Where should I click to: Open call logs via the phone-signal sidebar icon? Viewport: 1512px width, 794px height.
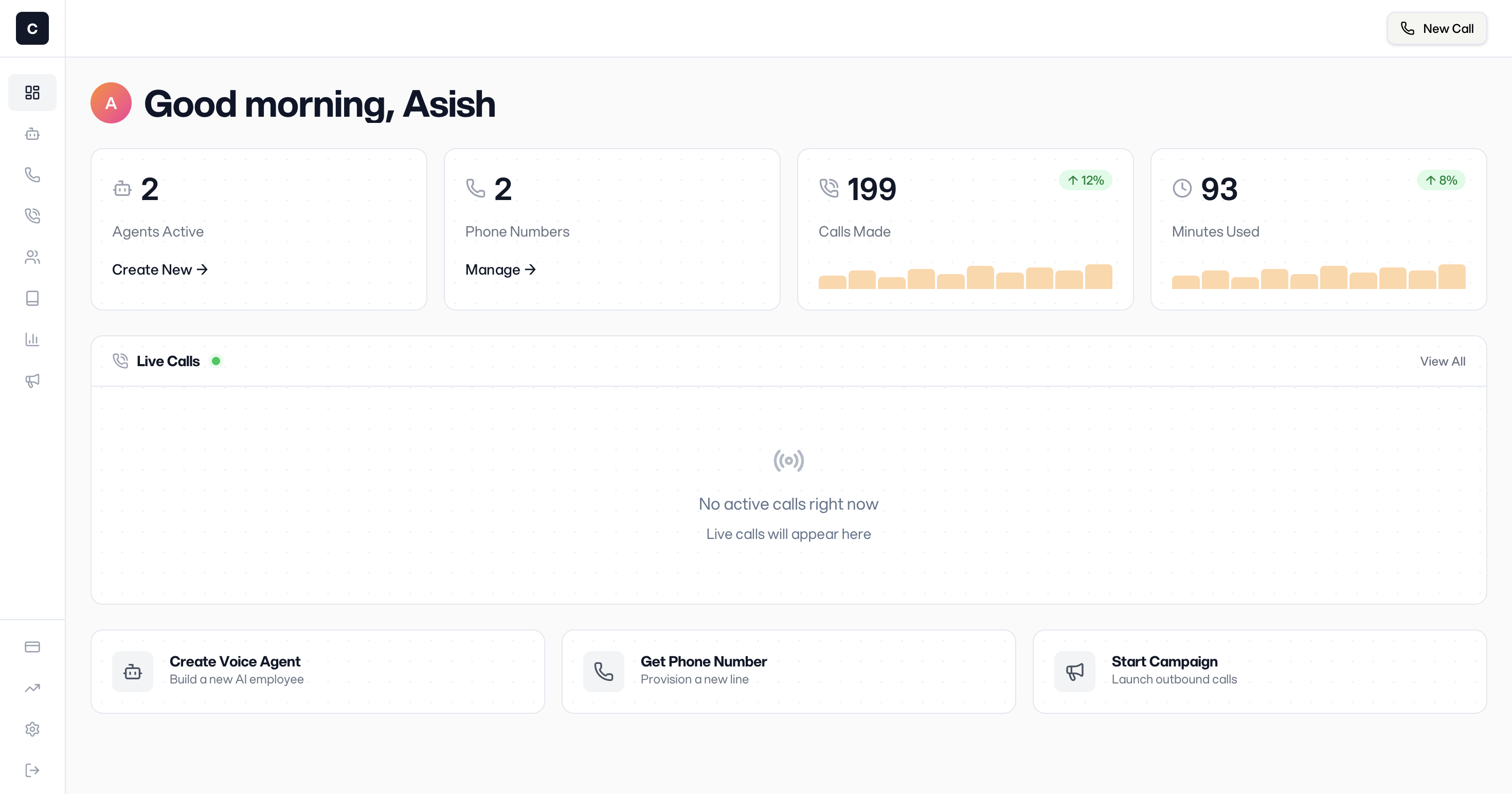(32, 215)
